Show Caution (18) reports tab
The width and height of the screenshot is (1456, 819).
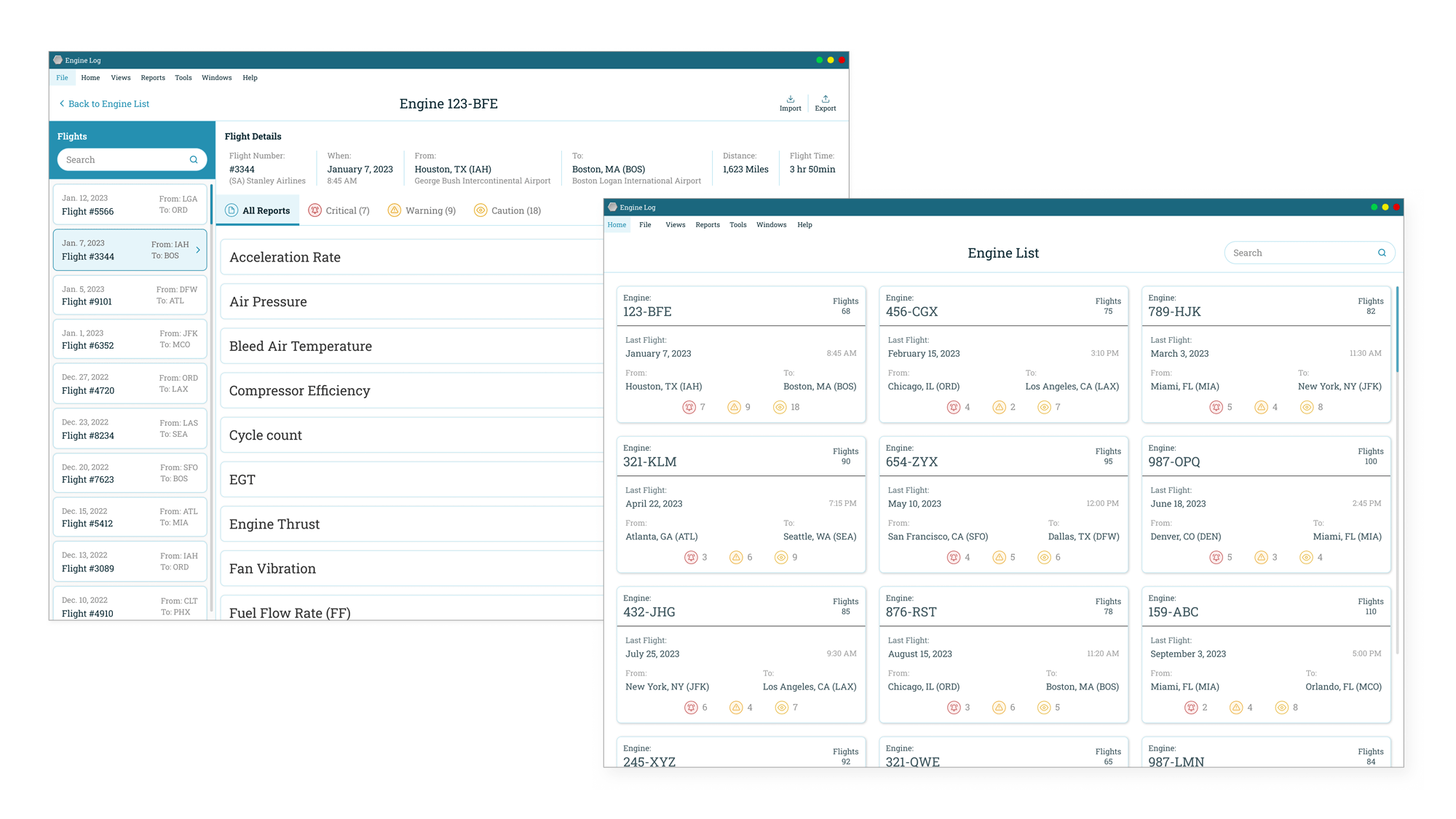[507, 210]
